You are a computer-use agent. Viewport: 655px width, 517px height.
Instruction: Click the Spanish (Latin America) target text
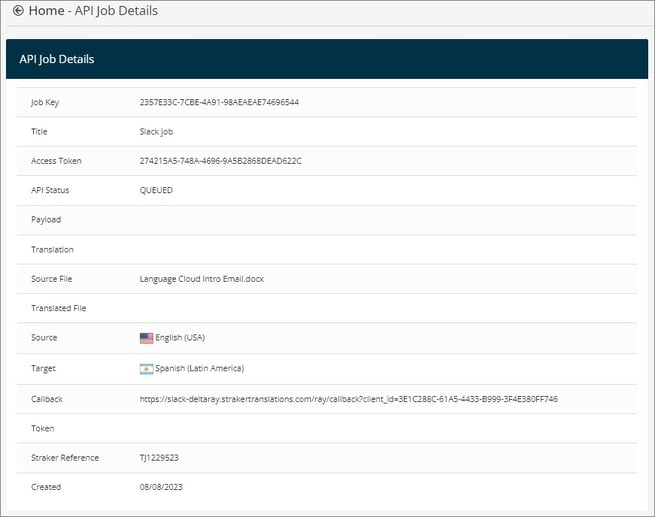(x=200, y=368)
